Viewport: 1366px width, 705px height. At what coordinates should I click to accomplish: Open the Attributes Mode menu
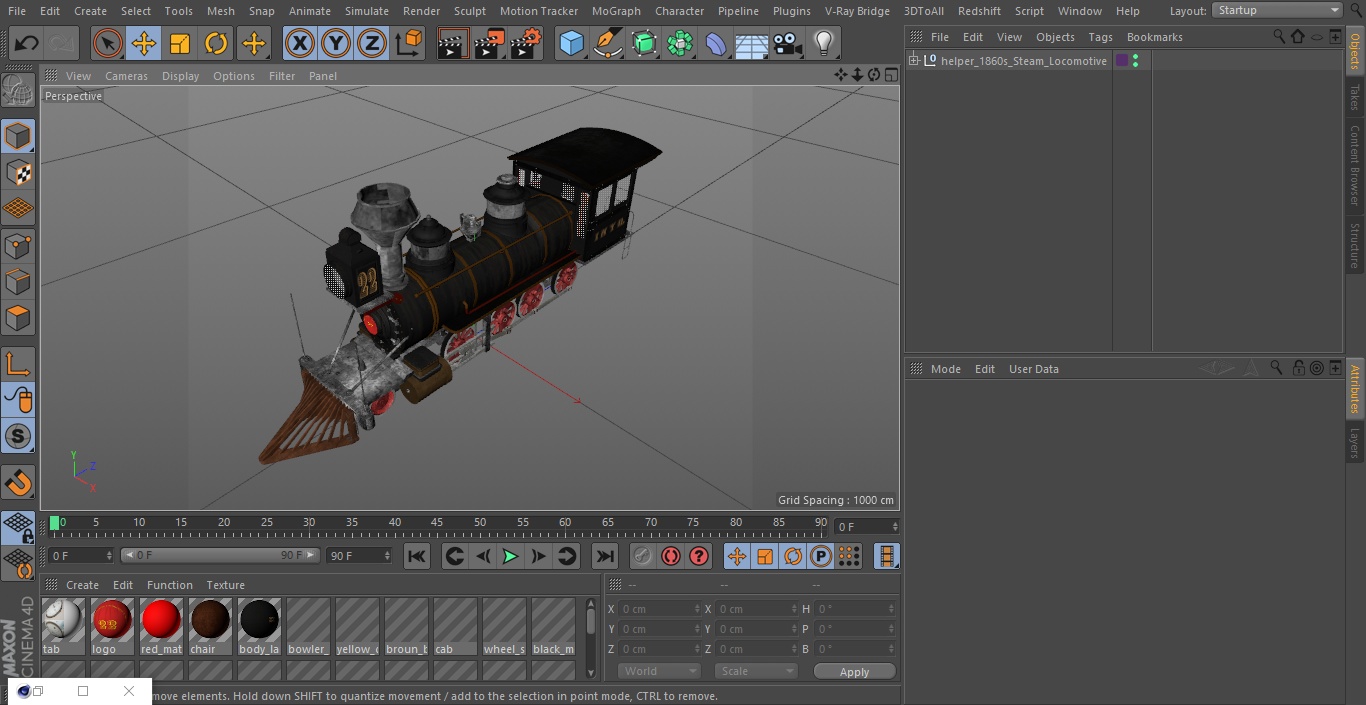(x=945, y=369)
